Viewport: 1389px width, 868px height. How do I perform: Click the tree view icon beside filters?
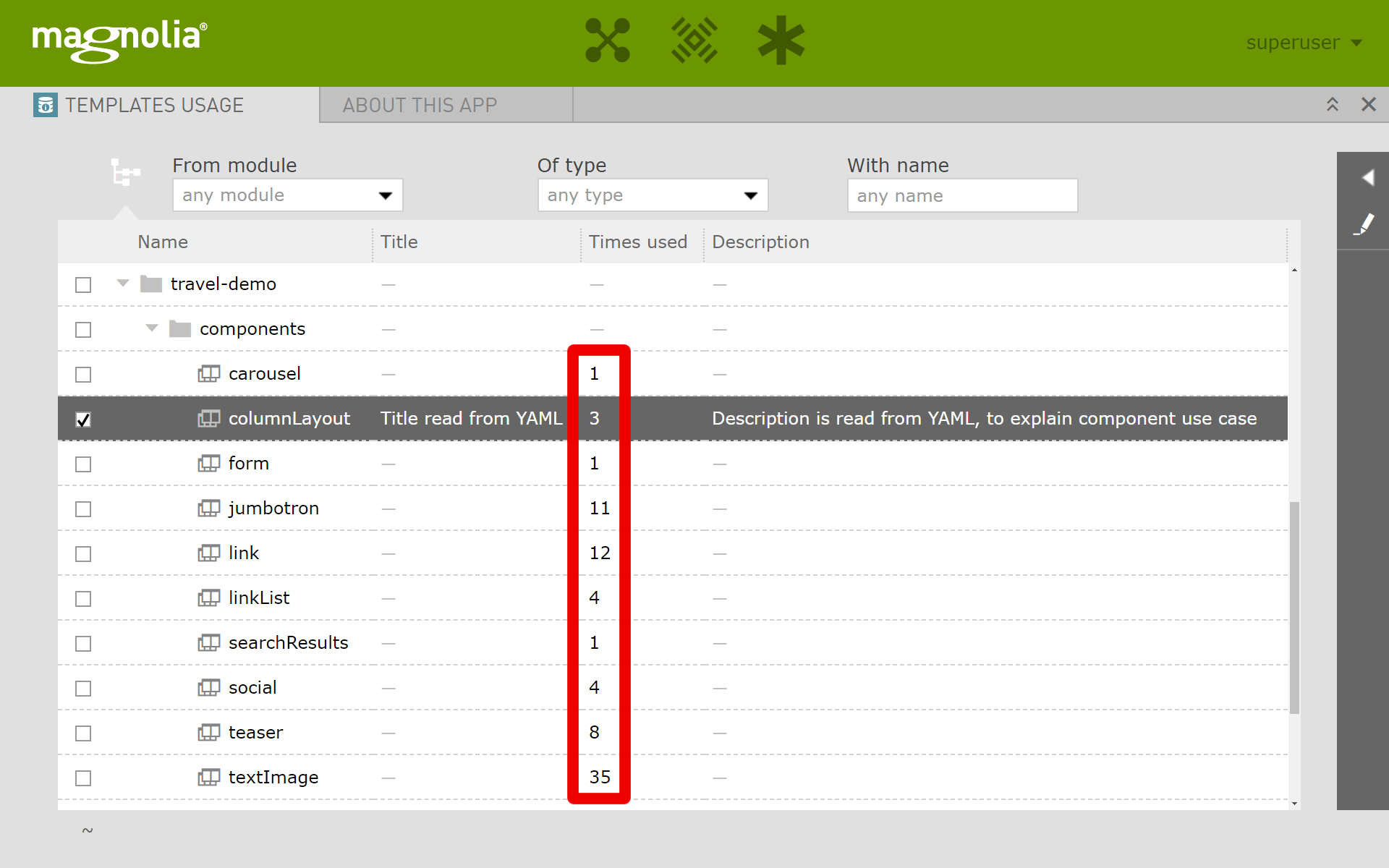125,173
